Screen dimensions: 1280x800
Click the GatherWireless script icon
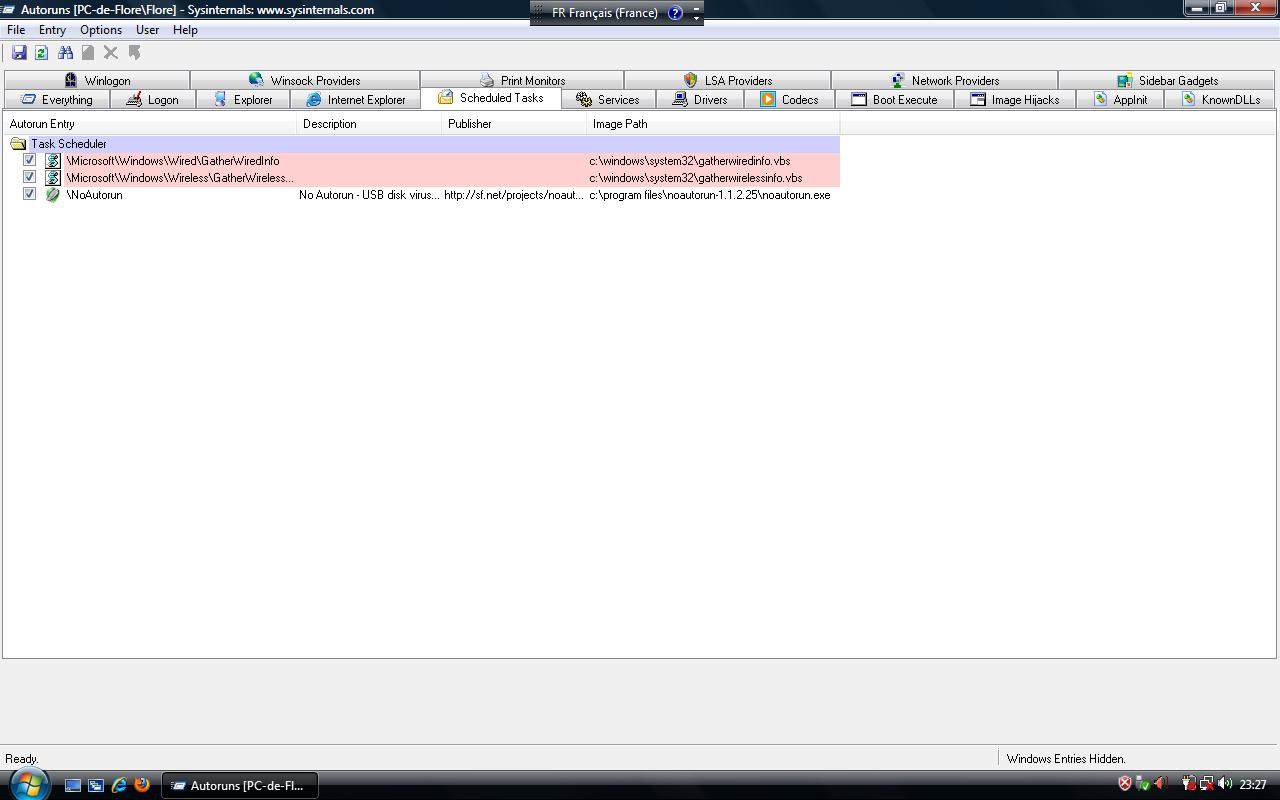click(53, 178)
